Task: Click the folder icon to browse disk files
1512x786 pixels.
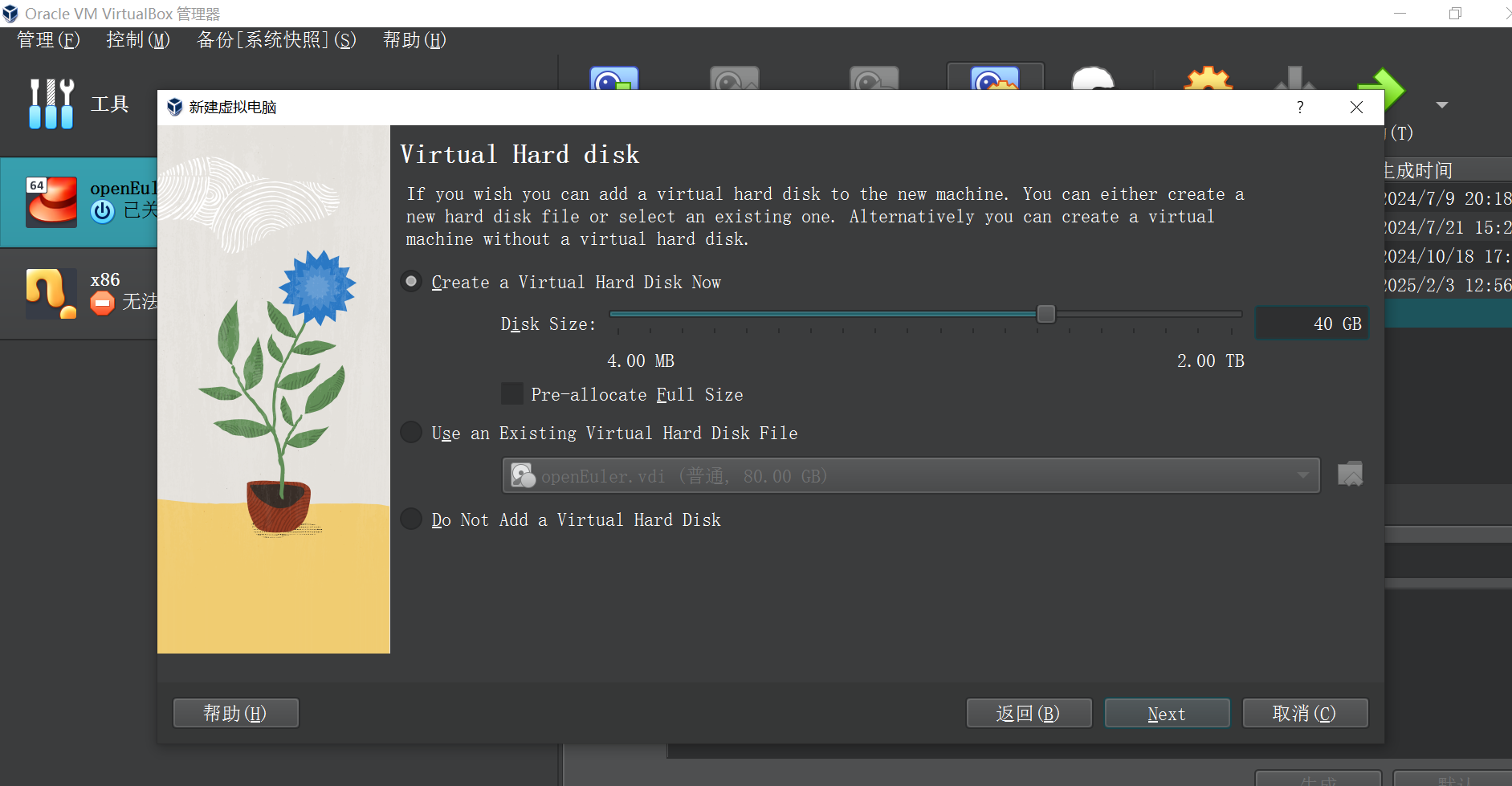Action: tap(1350, 474)
